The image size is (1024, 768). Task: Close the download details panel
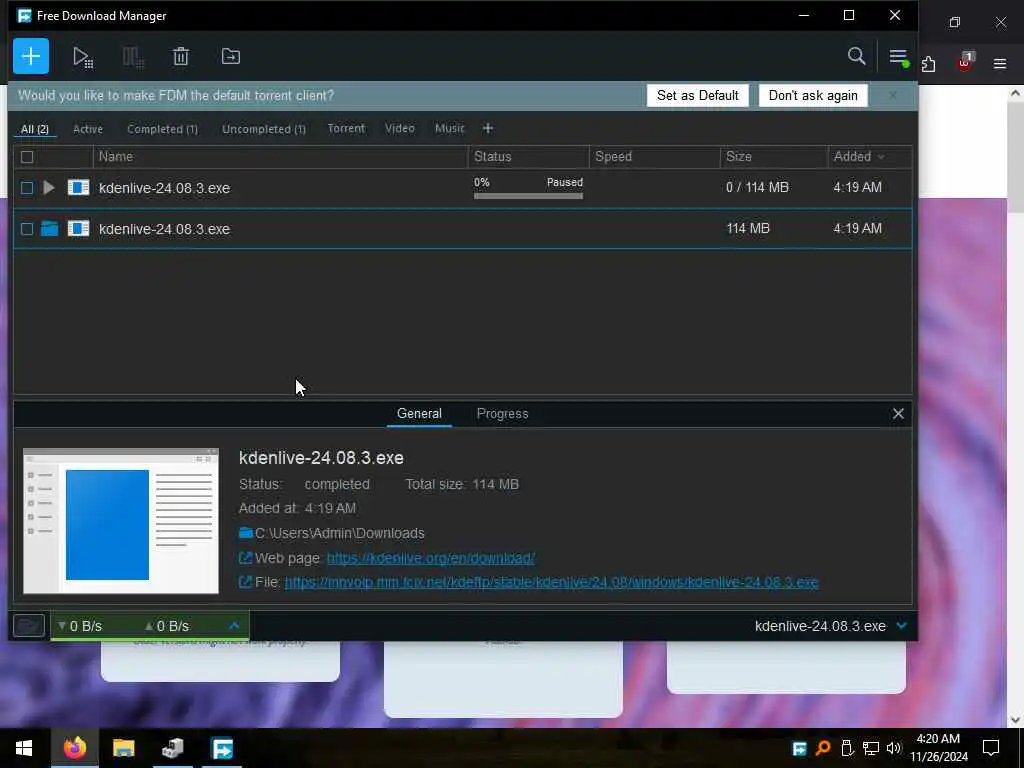(898, 413)
